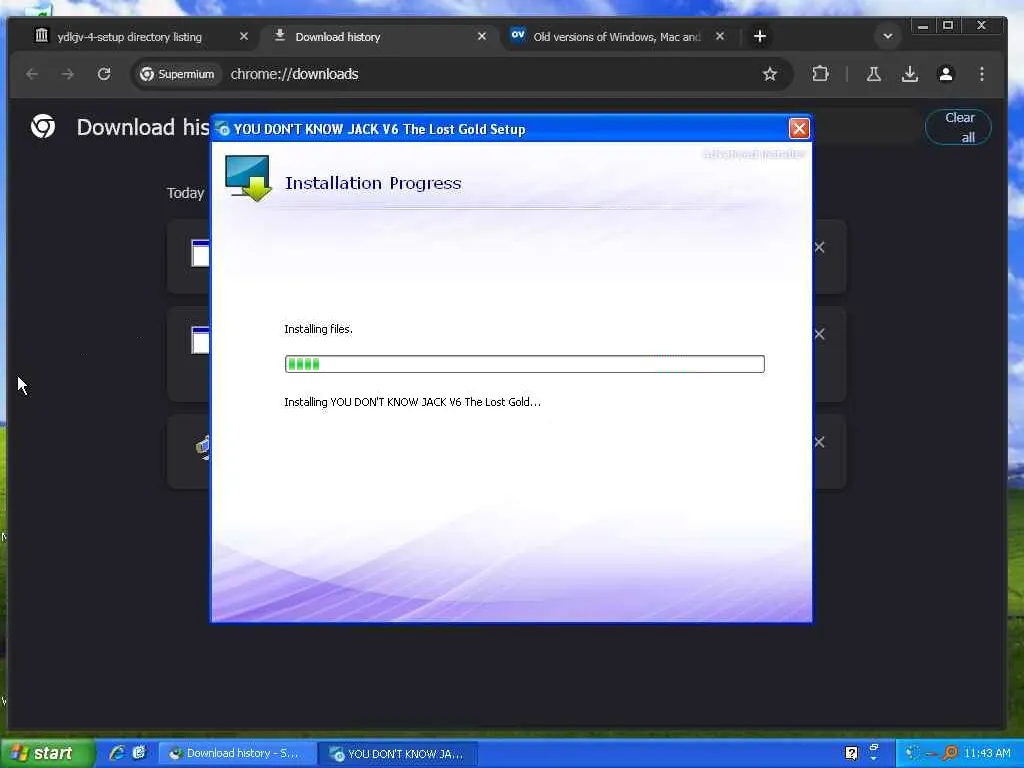Open the profile avatar menu

point(946,74)
